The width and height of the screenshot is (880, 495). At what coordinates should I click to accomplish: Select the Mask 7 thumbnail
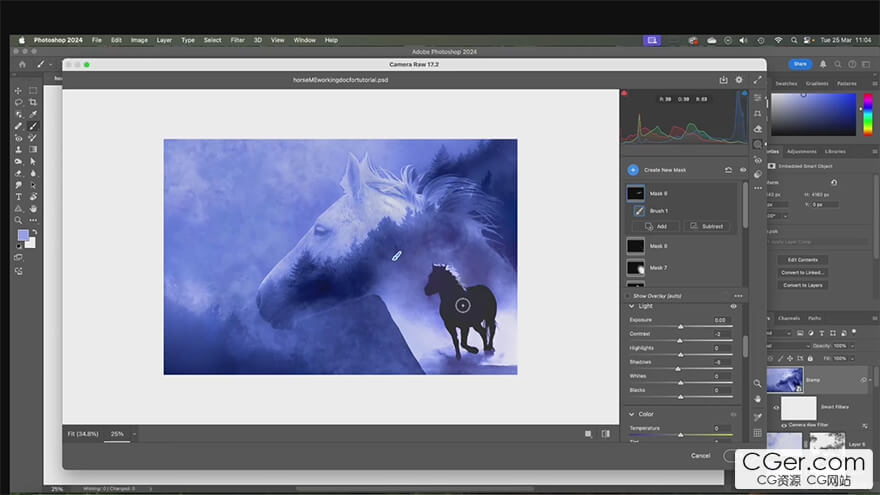coord(635,268)
